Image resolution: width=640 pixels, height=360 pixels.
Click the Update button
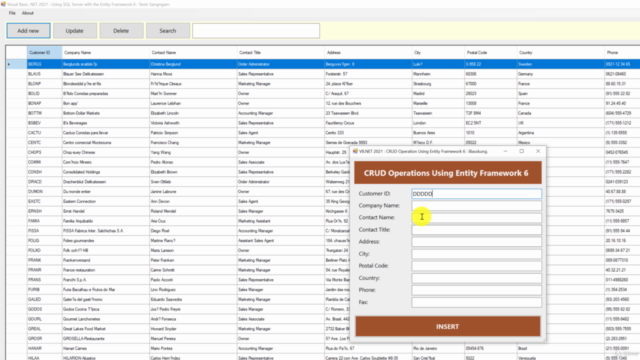click(75, 31)
